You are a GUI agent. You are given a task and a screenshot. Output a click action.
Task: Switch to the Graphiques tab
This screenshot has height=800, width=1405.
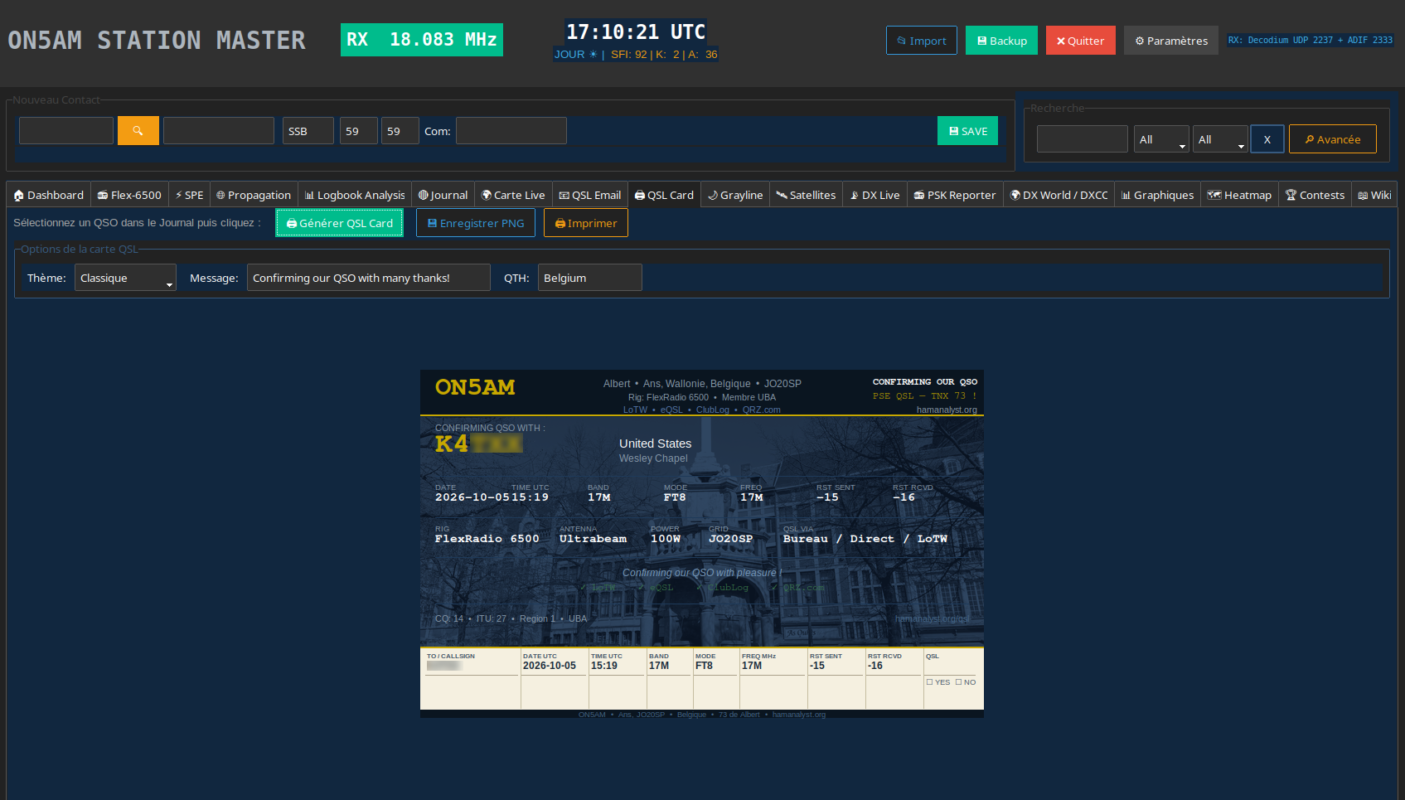click(1158, 195)
